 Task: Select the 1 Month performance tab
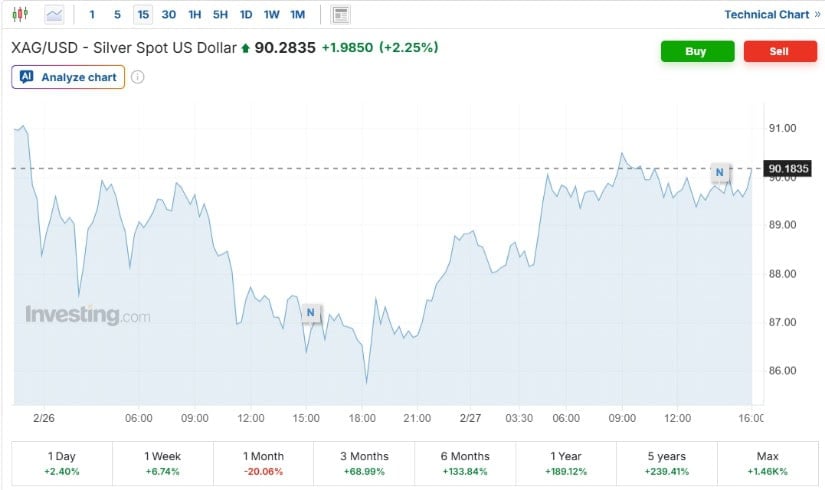263,462
